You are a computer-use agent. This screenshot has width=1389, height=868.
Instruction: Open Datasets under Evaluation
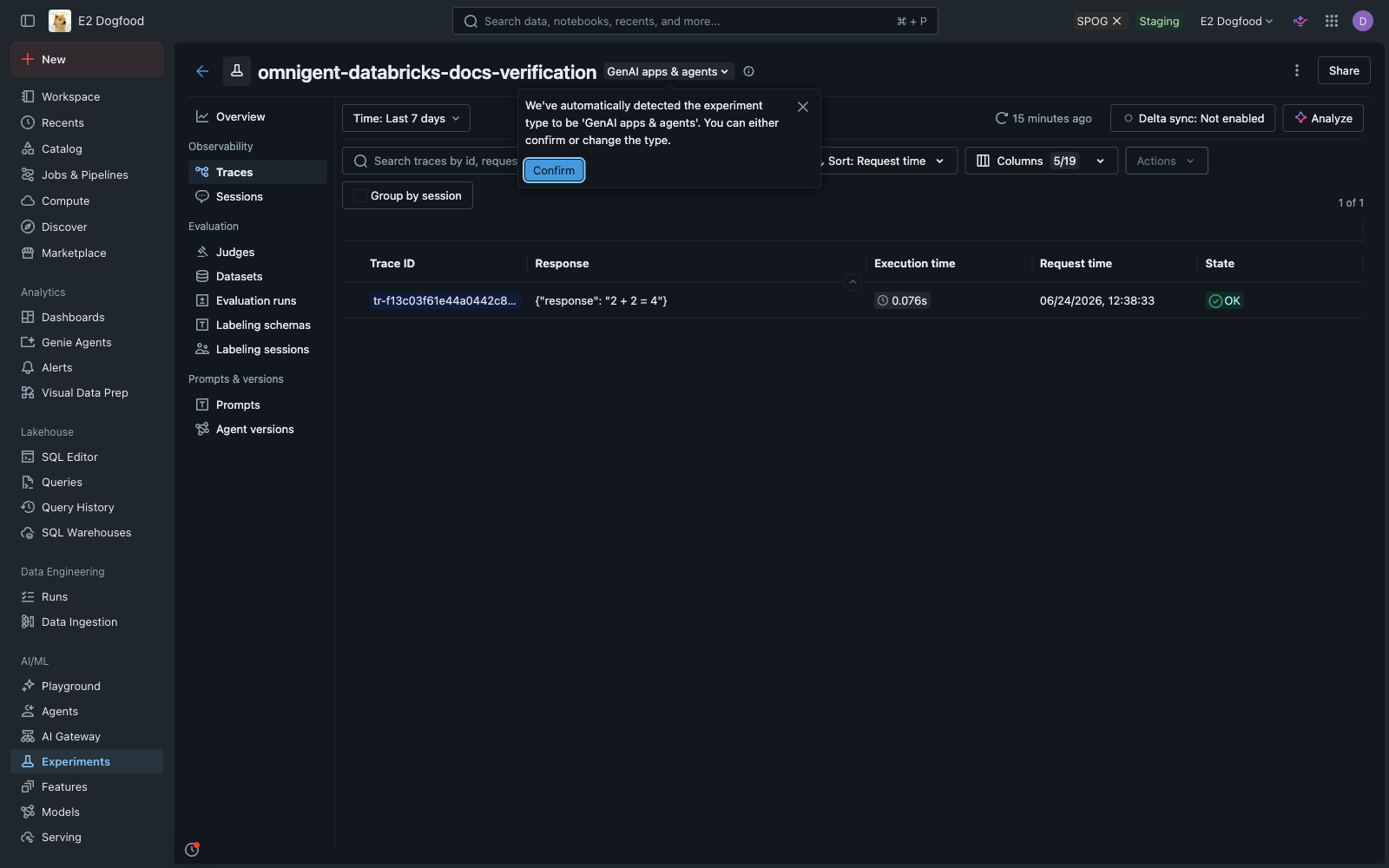pyautogui.click(x=258, y=276)
